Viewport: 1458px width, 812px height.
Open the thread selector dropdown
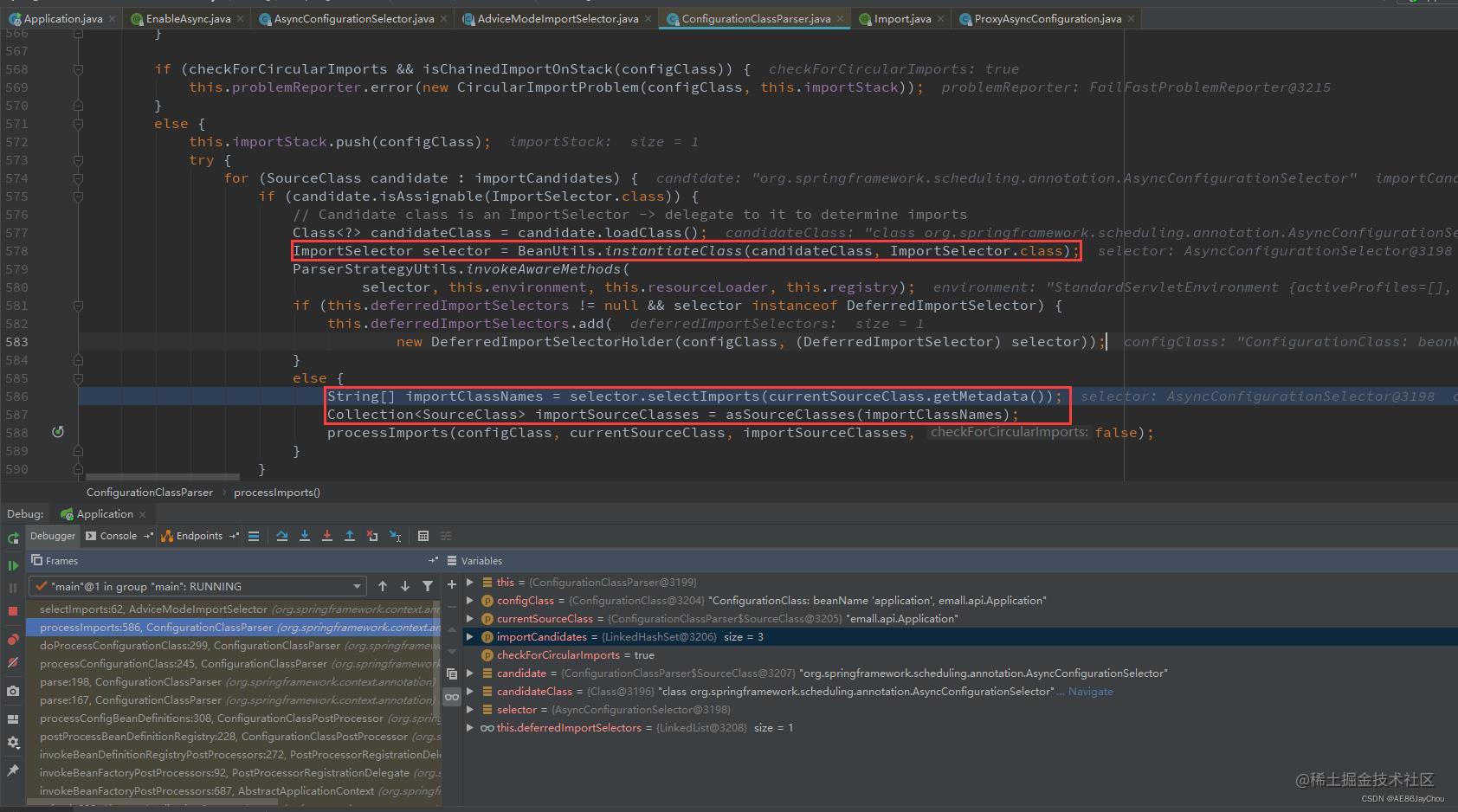(197, 586)
